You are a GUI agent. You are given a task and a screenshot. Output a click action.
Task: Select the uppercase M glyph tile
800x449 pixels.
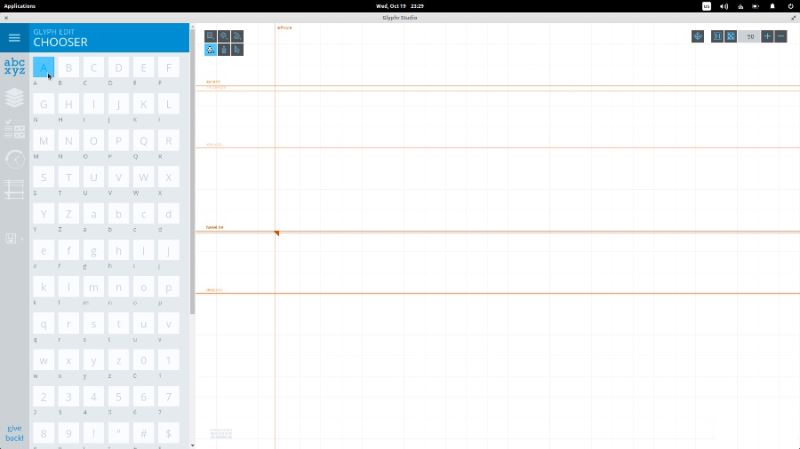click(x=43, y=141)
